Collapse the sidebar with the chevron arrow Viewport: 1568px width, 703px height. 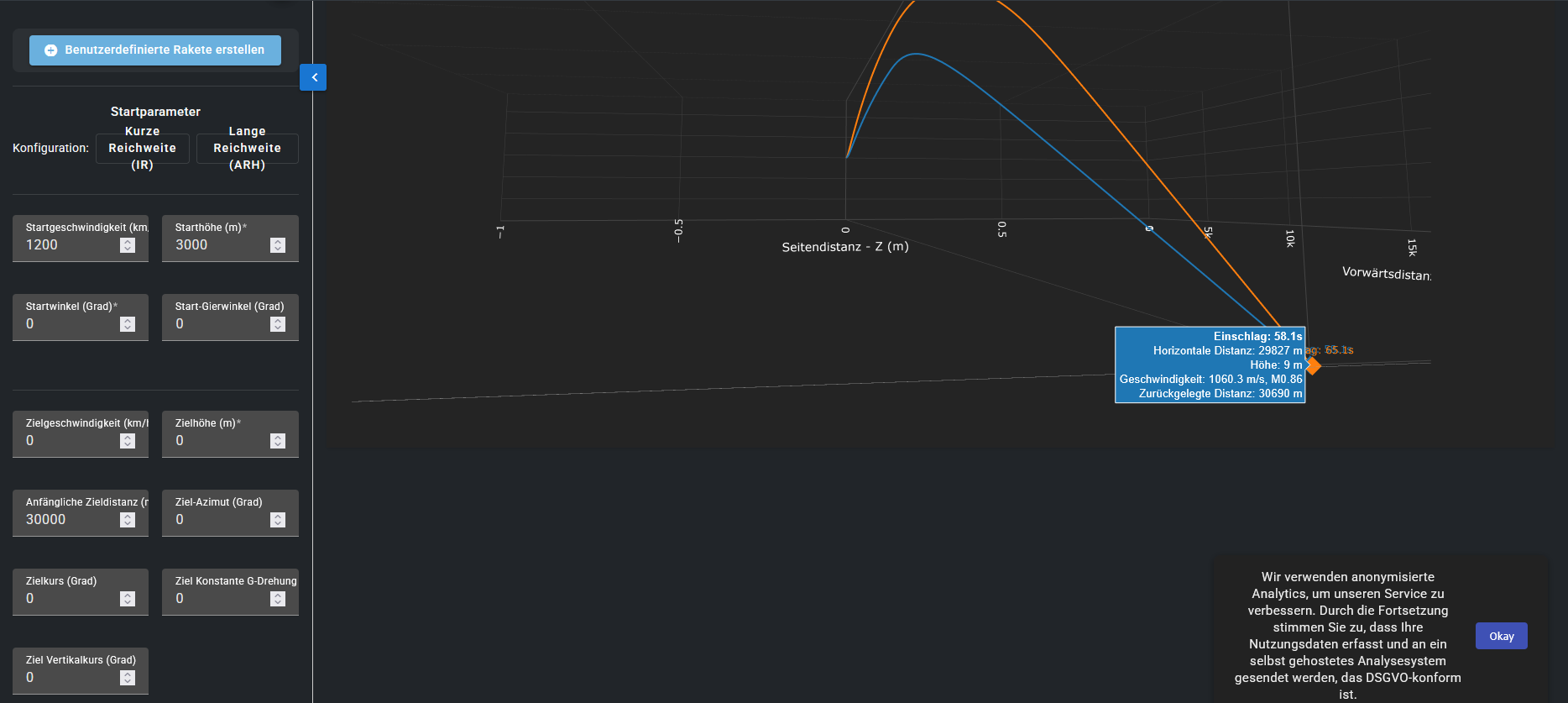pyautogui.click(x=314, y=77)
